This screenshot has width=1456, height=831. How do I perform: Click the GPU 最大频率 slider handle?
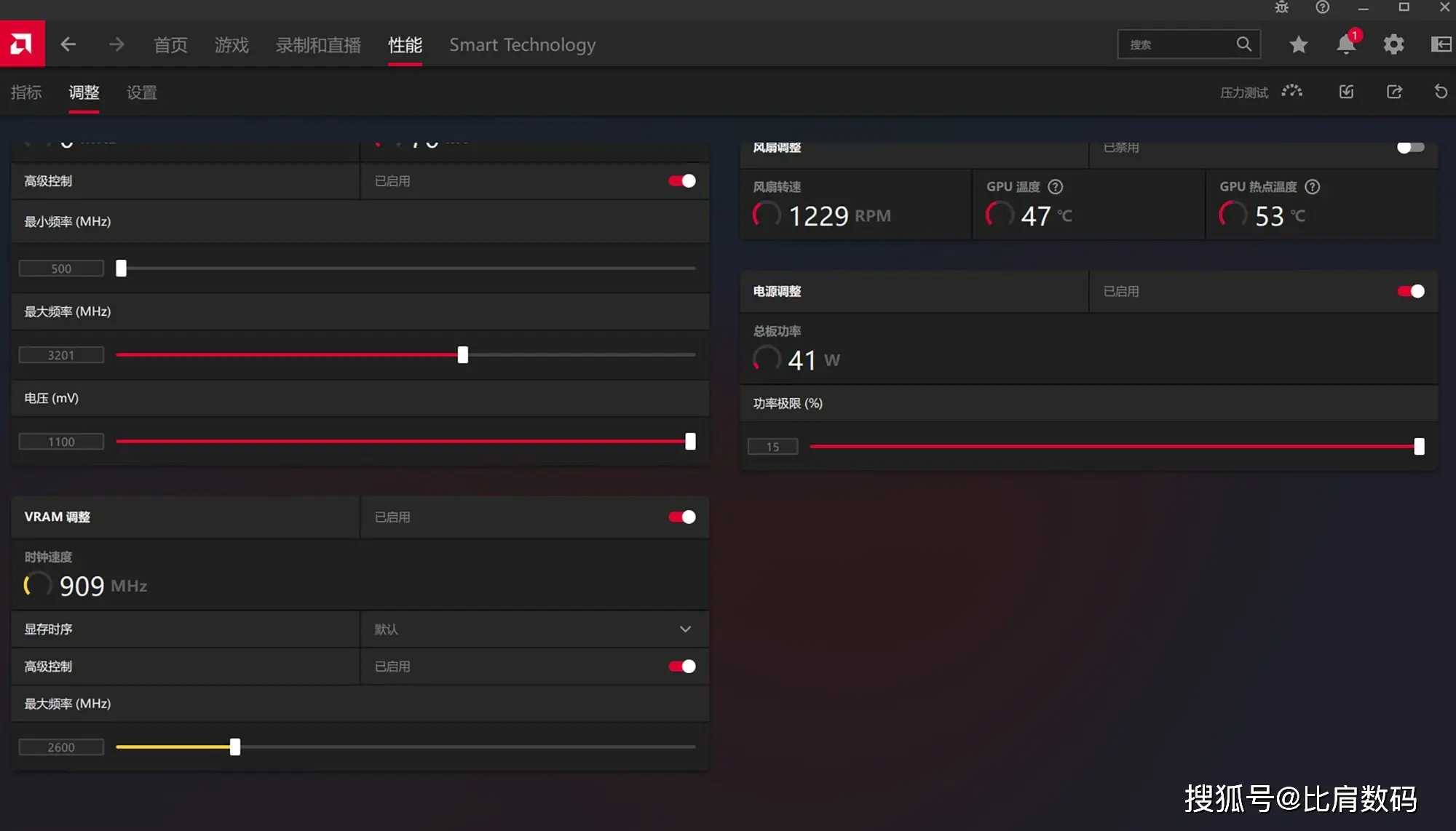(x=463, y=355)
